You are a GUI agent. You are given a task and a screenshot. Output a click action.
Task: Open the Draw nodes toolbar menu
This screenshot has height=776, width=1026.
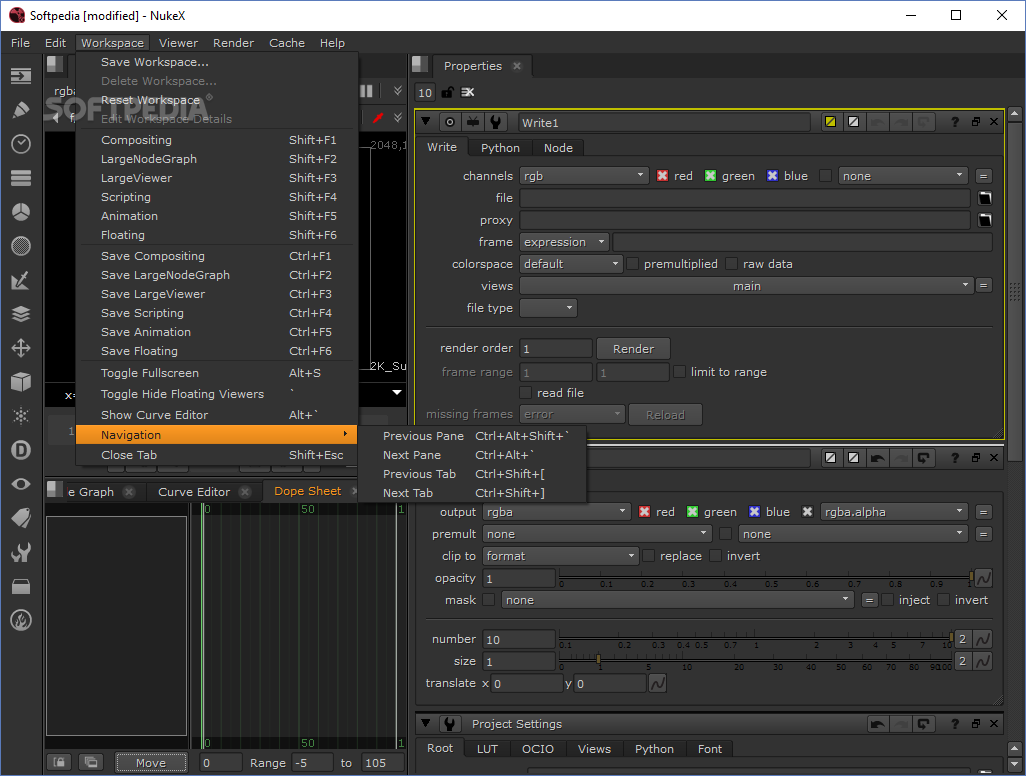(x=21, y=110)
